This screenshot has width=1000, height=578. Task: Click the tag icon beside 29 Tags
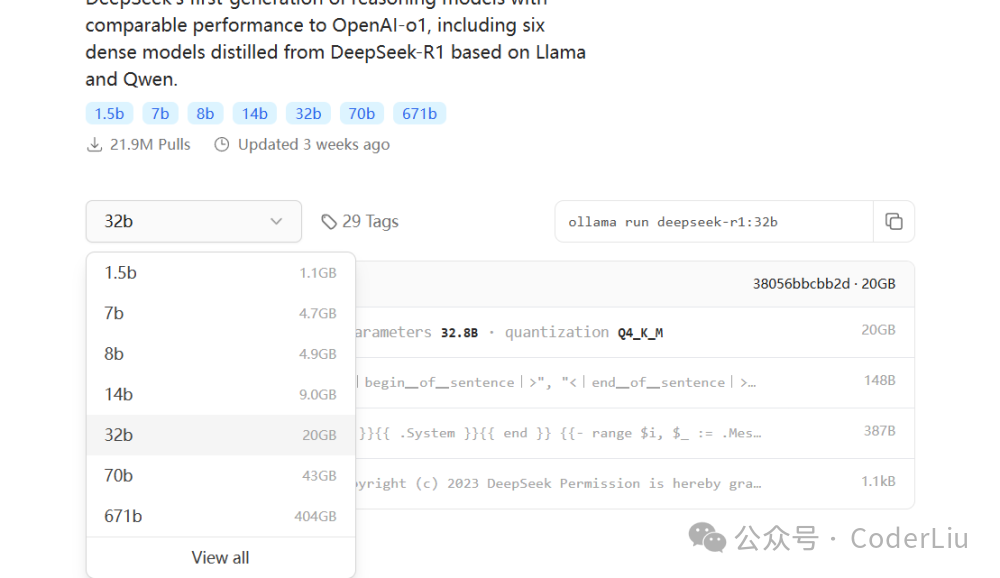(x=328, y=222)
